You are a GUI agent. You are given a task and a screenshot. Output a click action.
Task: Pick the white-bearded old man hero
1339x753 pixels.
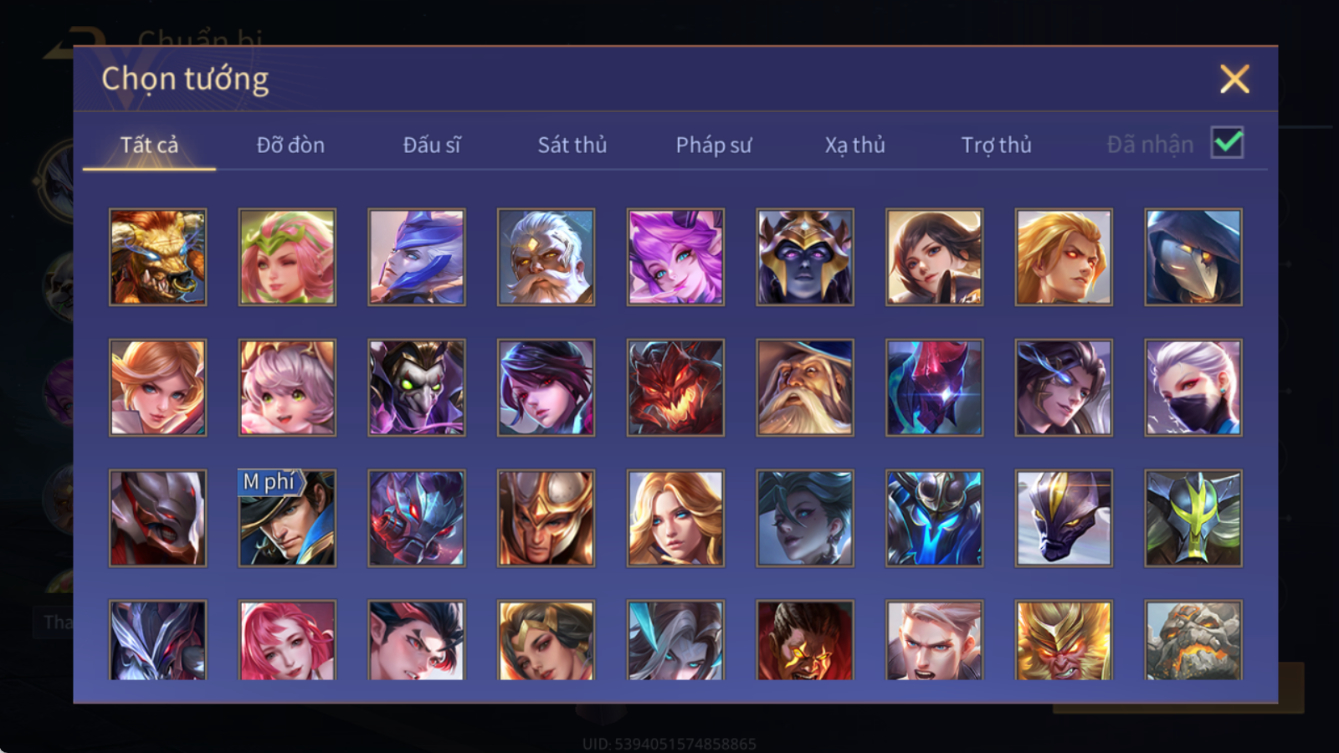click(546, 257)
